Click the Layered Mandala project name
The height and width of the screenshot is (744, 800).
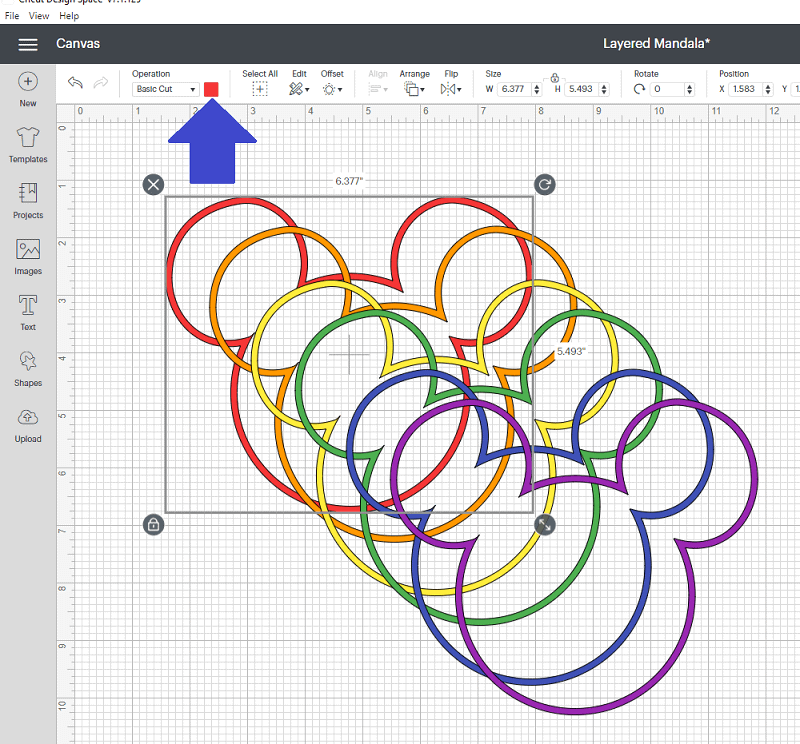tap(656, 44)
